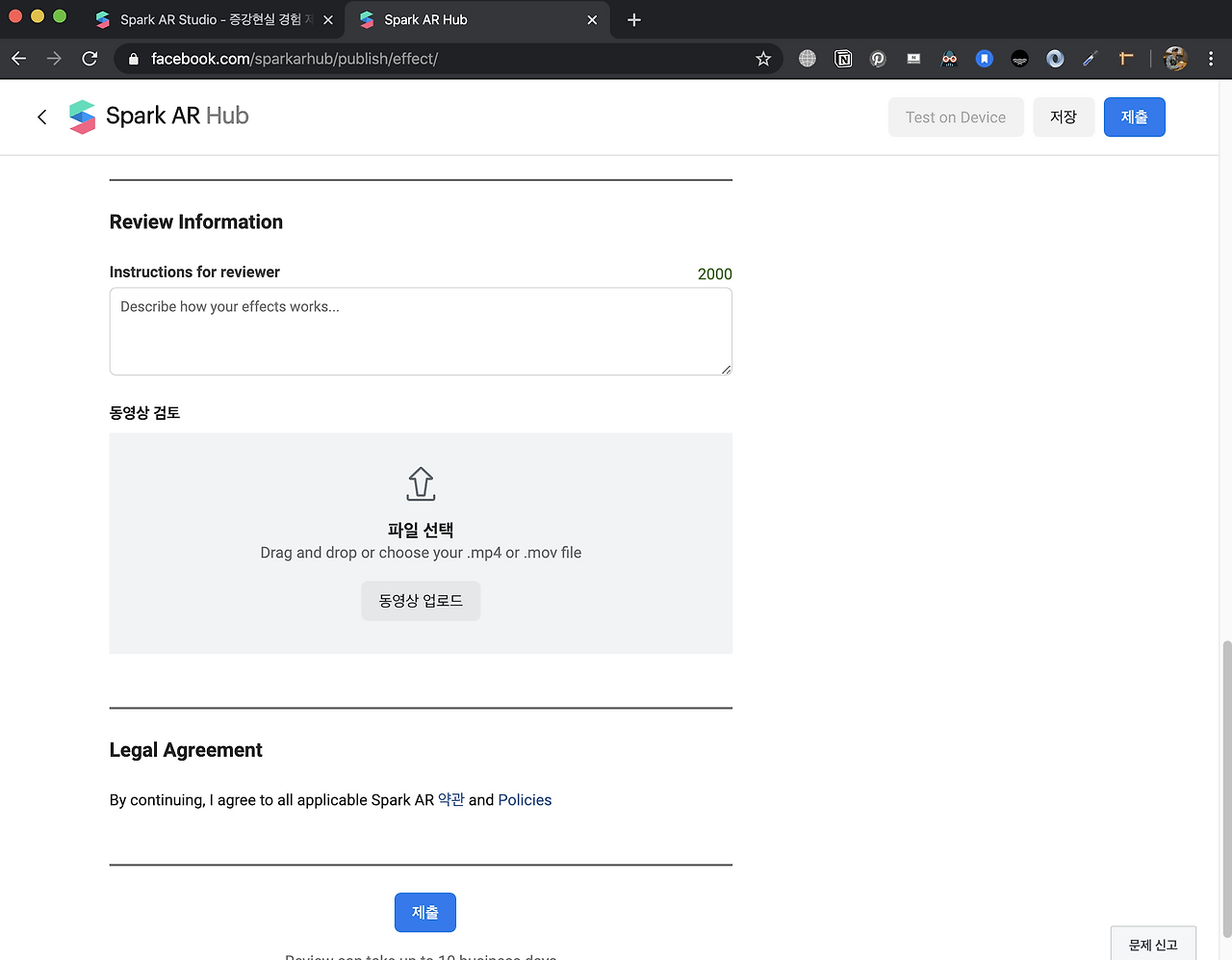
Task: Click the bottom 제출 submit button
Action: click(x=425, y=913)
